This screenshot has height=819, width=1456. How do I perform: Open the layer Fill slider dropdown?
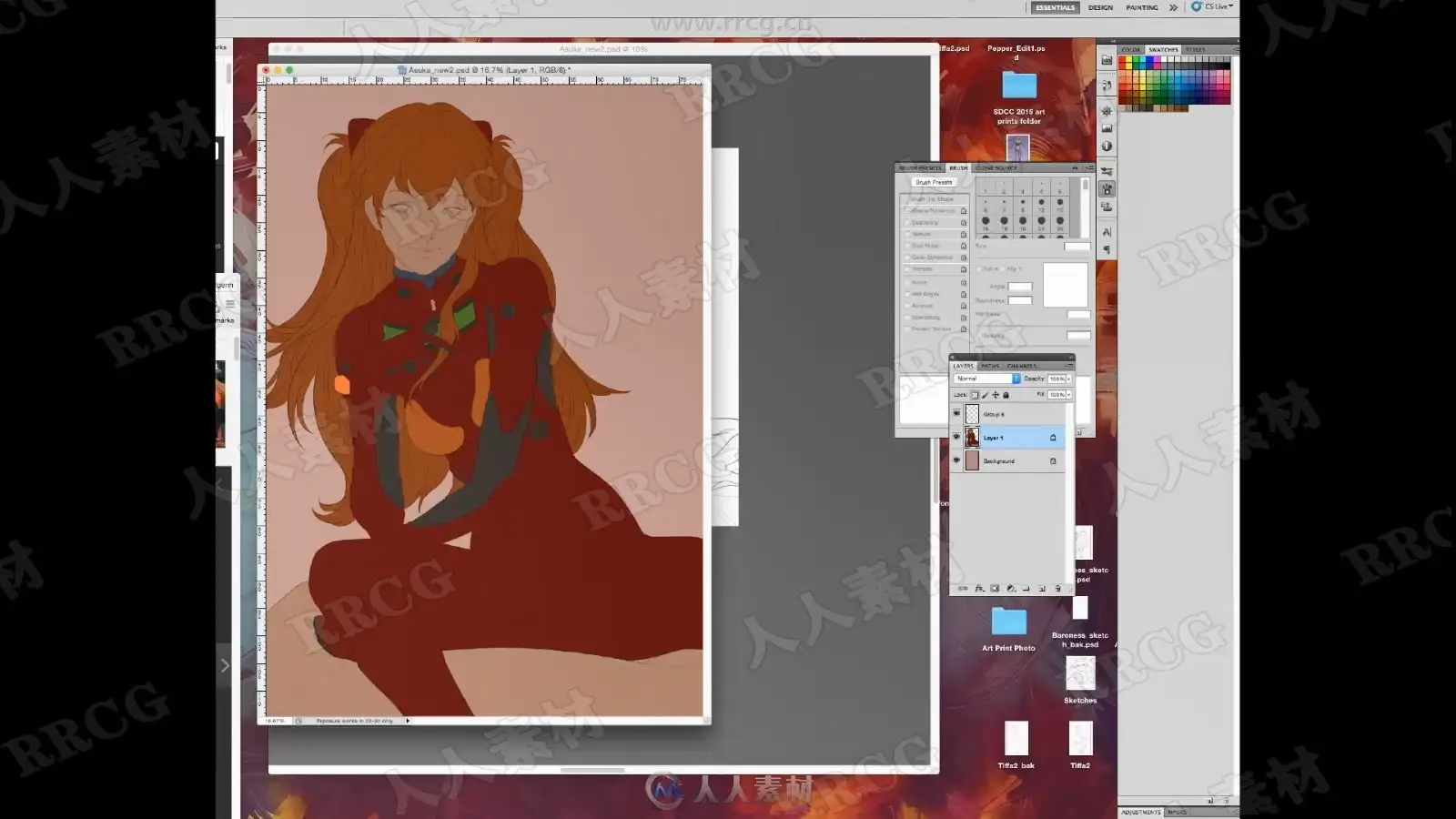coord(1068,395)
